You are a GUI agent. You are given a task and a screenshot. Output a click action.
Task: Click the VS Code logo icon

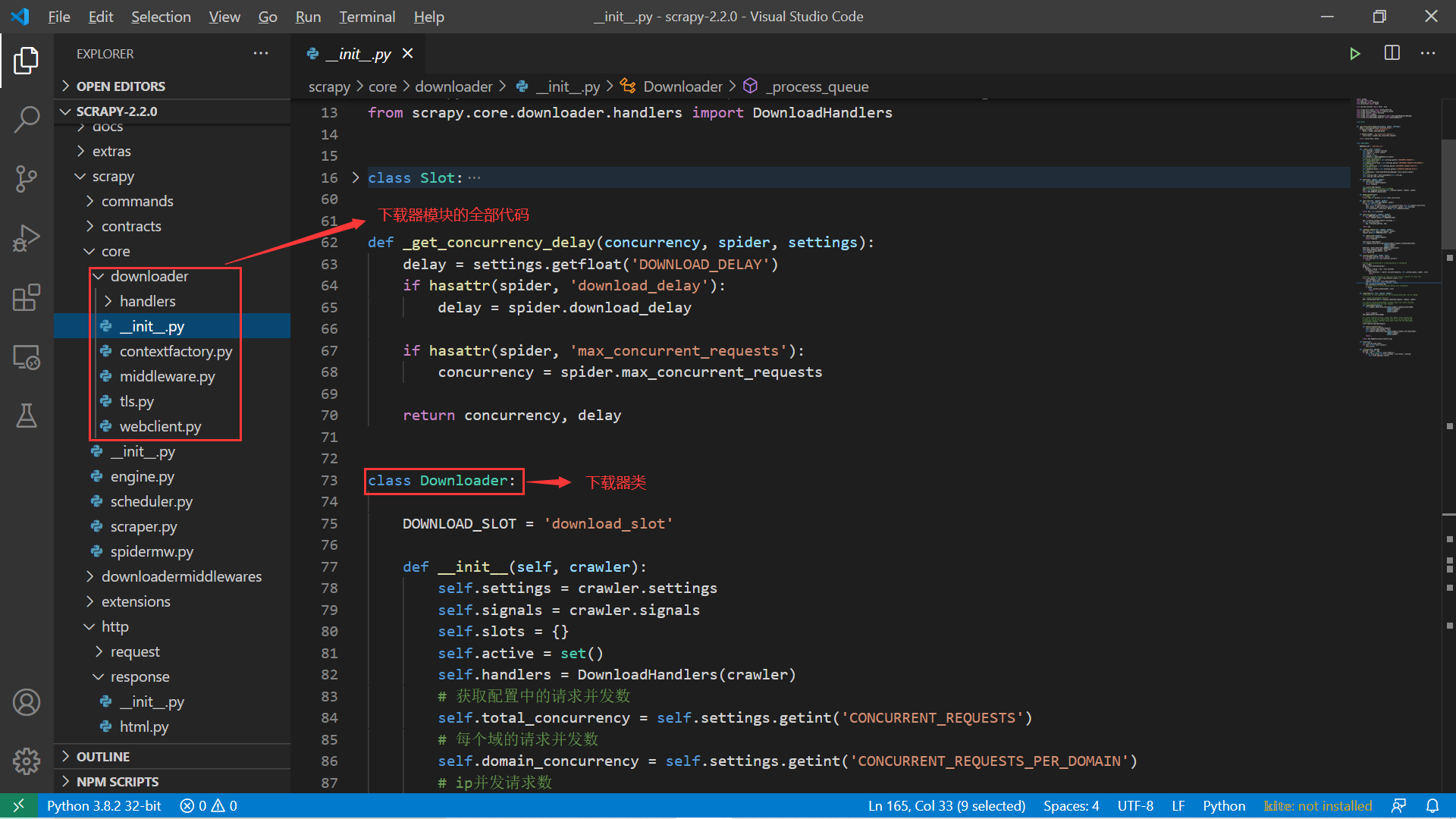click(20, 16)
